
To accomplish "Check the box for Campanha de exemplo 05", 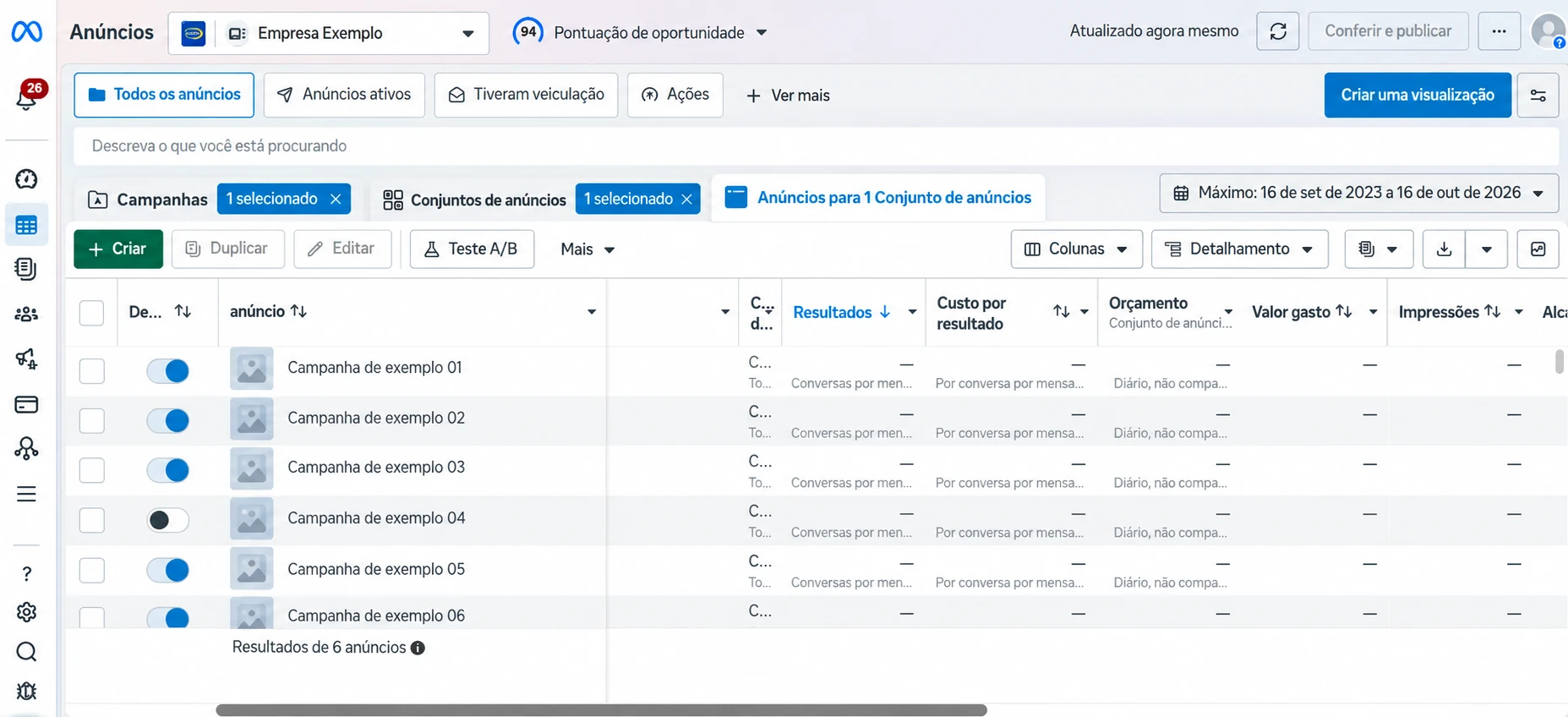I will point(91,570).
